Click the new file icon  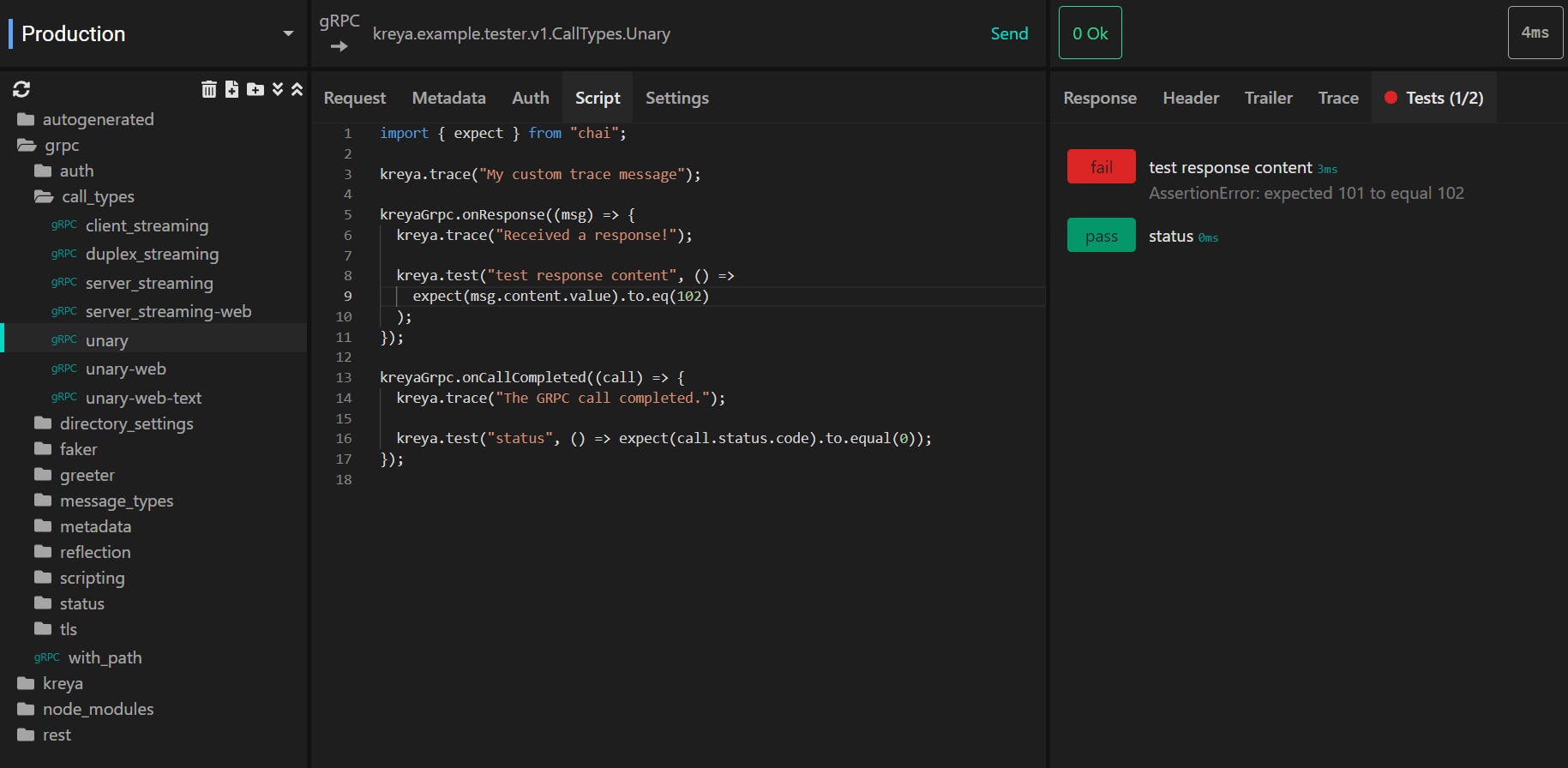pos(231,89)
